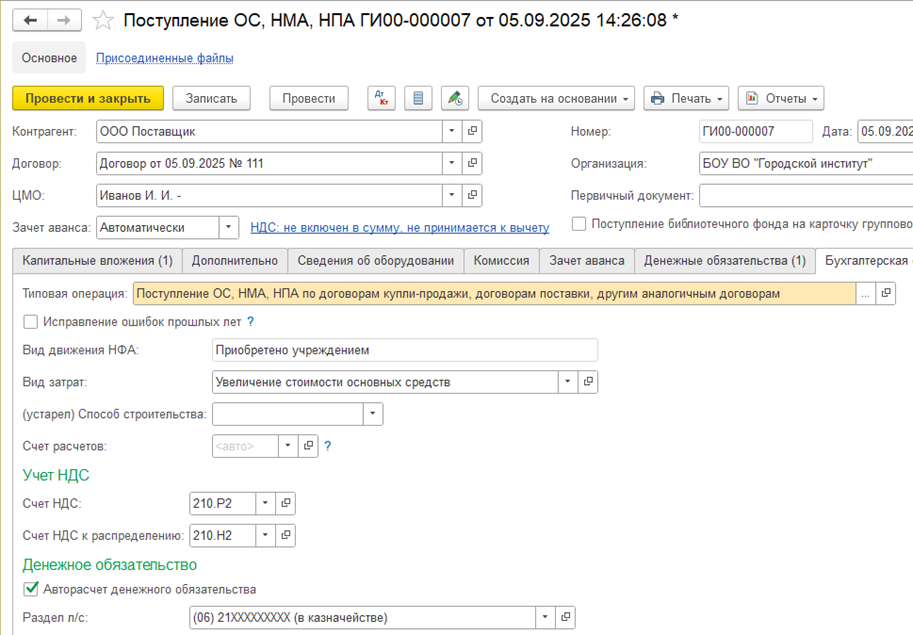Expand the Раздел л/с dropdown
Screen dimensions: 913x635
(545, 617)
